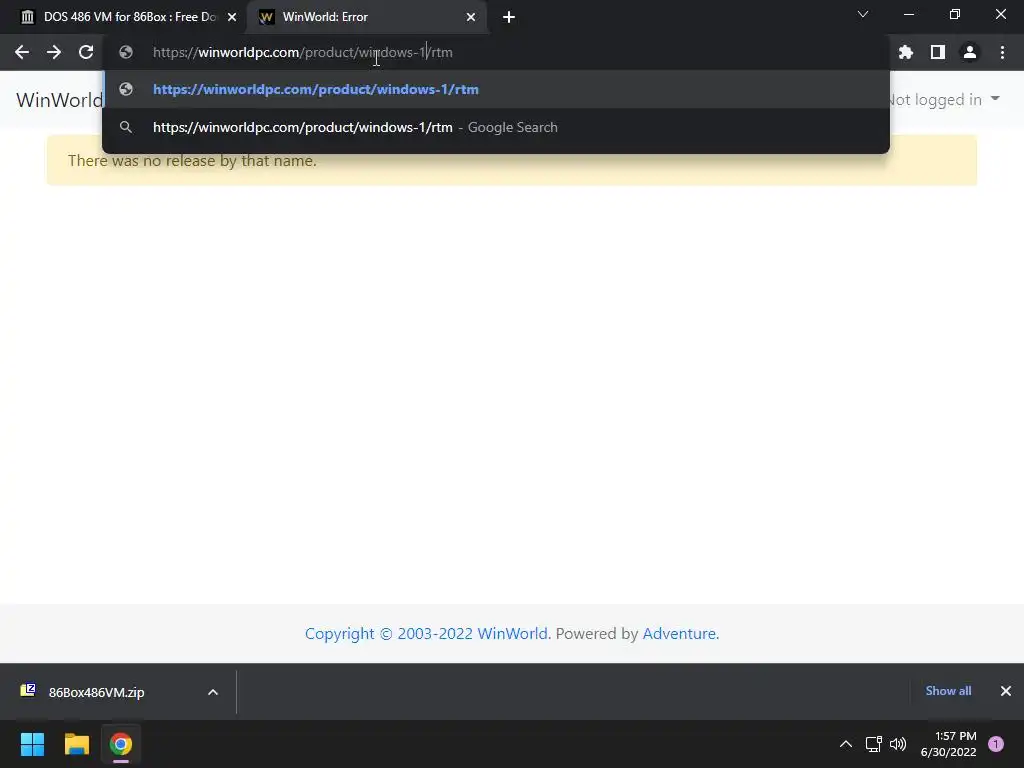Click the zip file icon in the download bar

(28, 691)
